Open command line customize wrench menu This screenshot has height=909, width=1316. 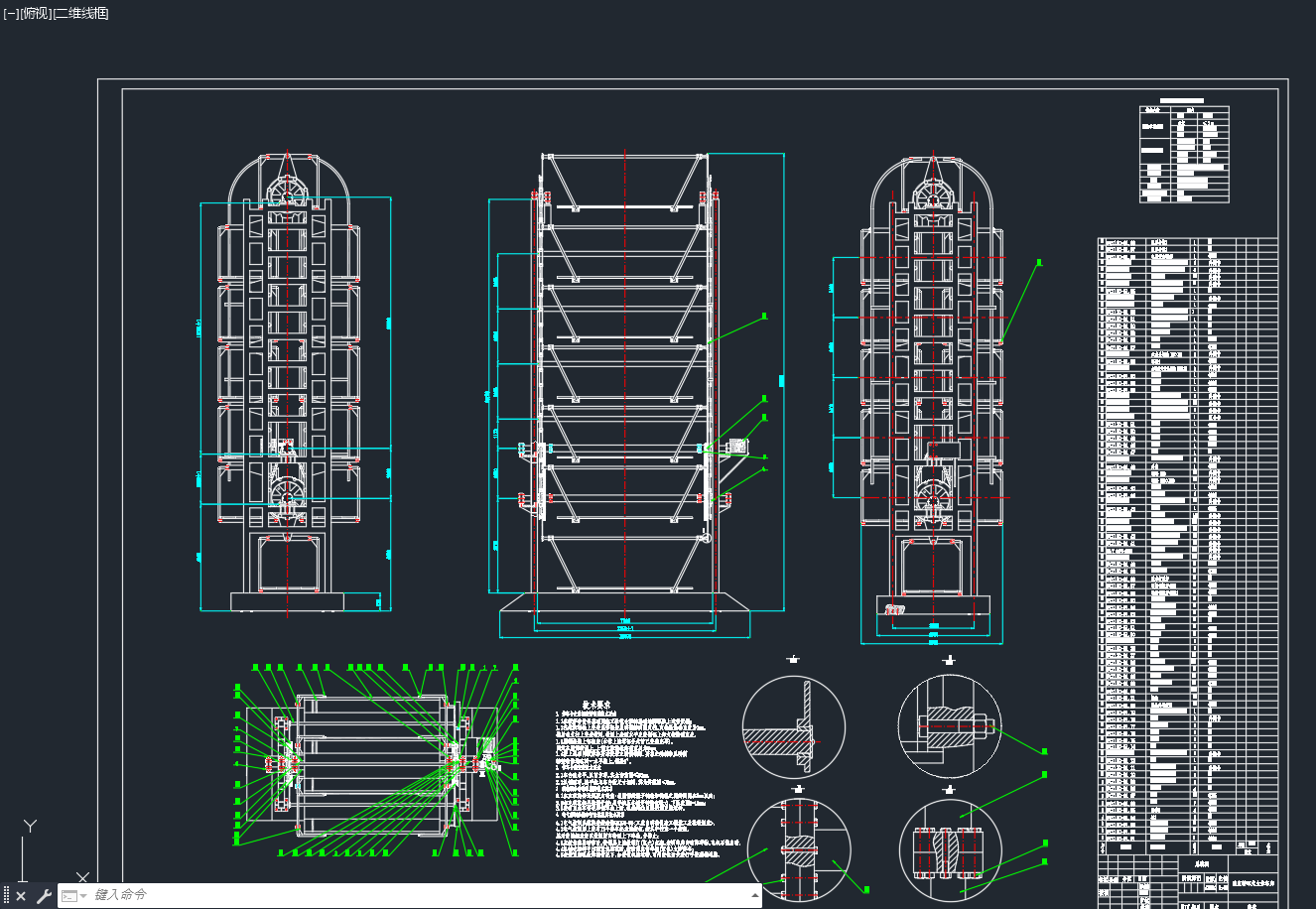(x=44, y=896)
